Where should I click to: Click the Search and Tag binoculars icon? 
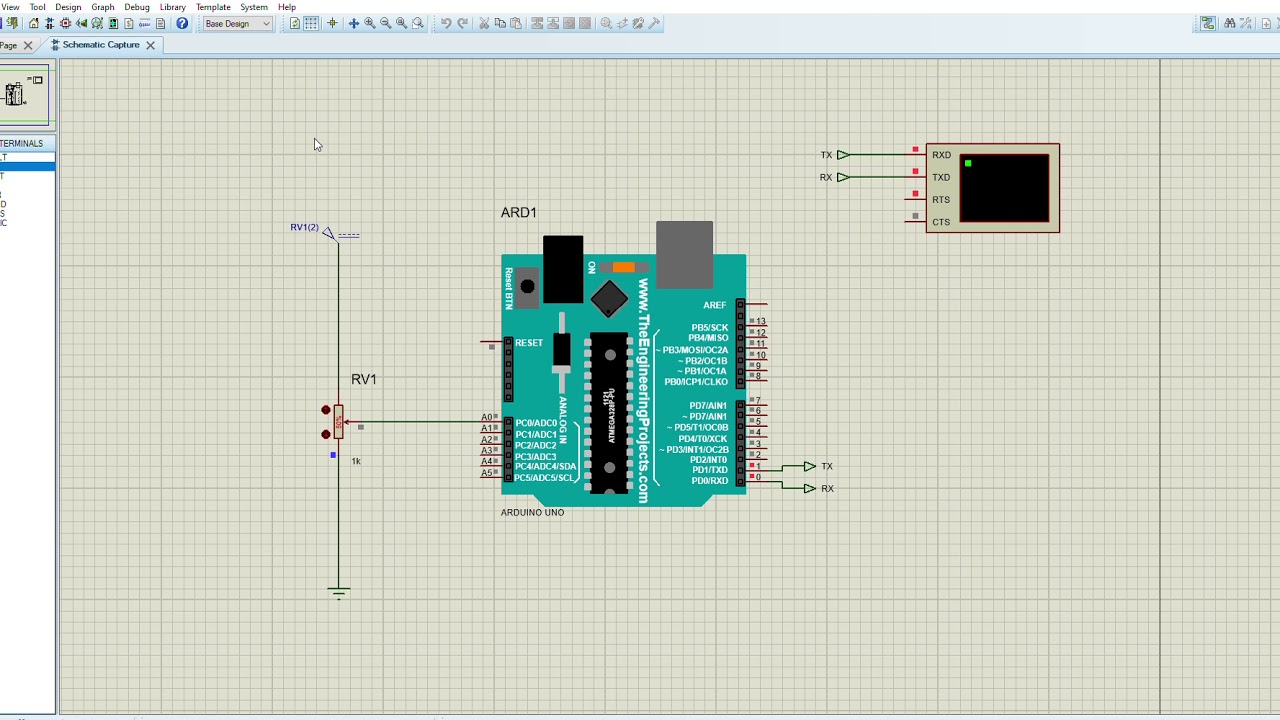[1230, 23]
